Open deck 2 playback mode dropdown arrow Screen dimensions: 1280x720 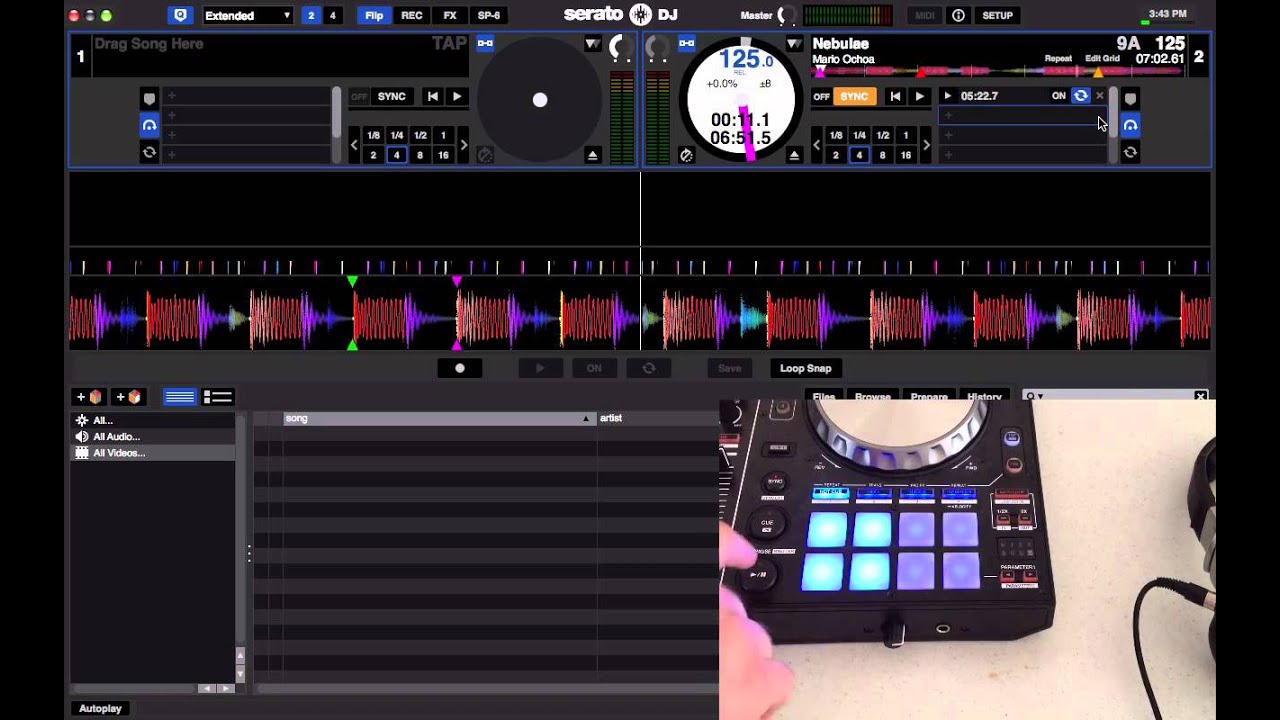(794, 44)
